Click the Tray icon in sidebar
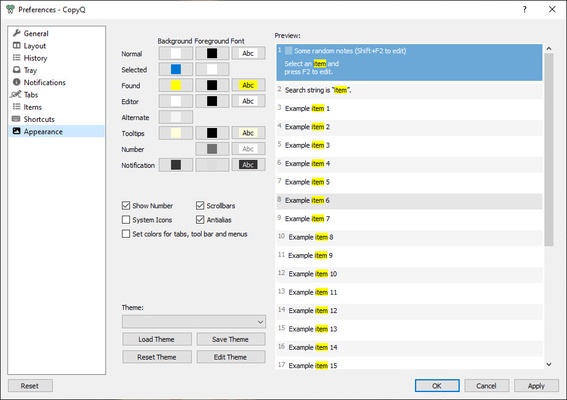567x400 pixels. (17, 70)
